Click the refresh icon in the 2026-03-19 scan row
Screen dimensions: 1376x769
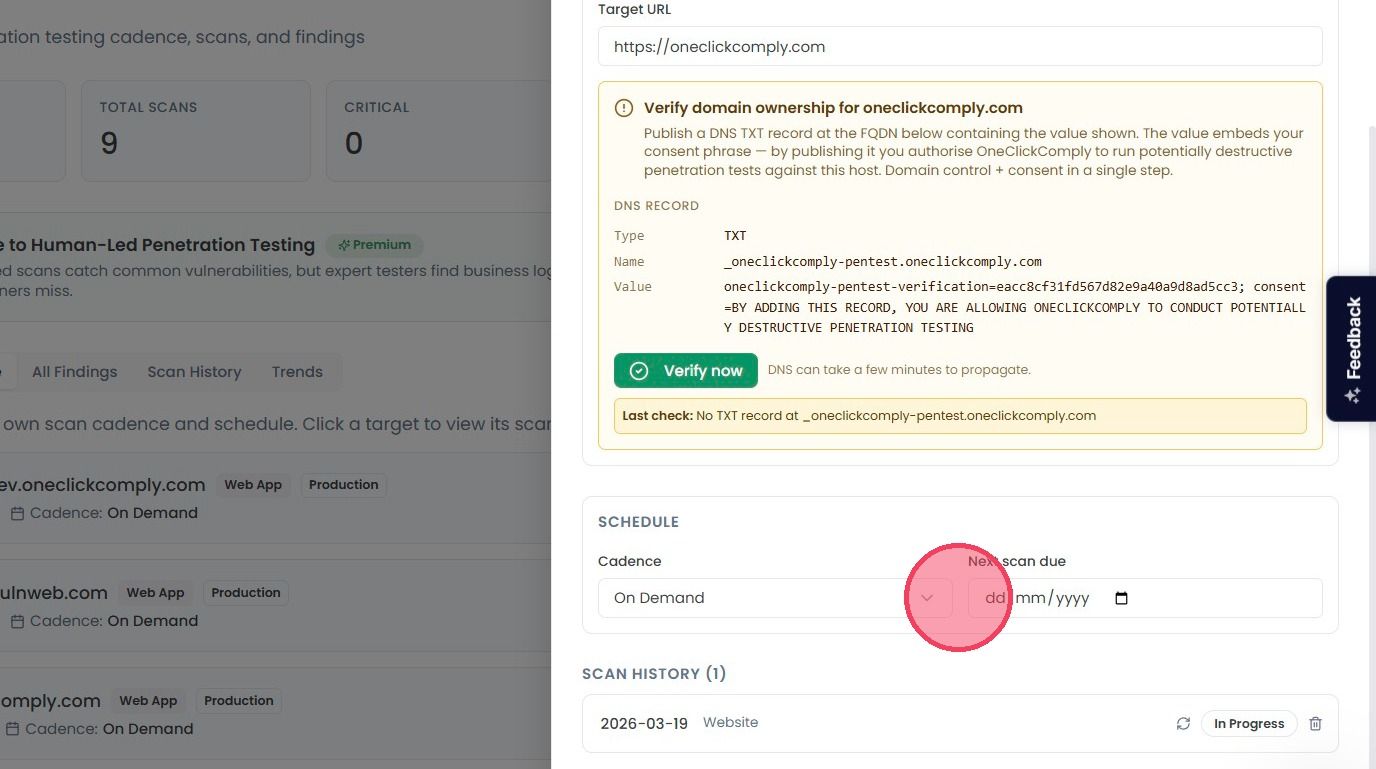[1183, 723]
